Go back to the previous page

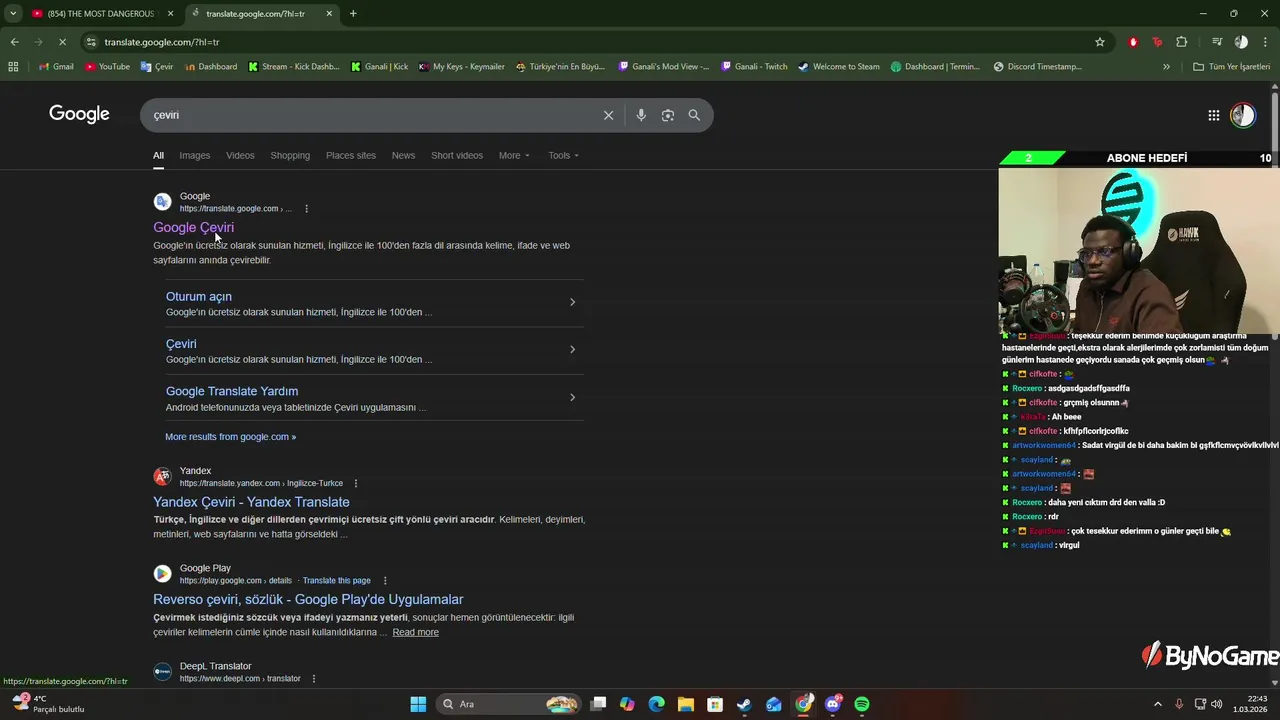pyautogui.click(x=14, y=42)
